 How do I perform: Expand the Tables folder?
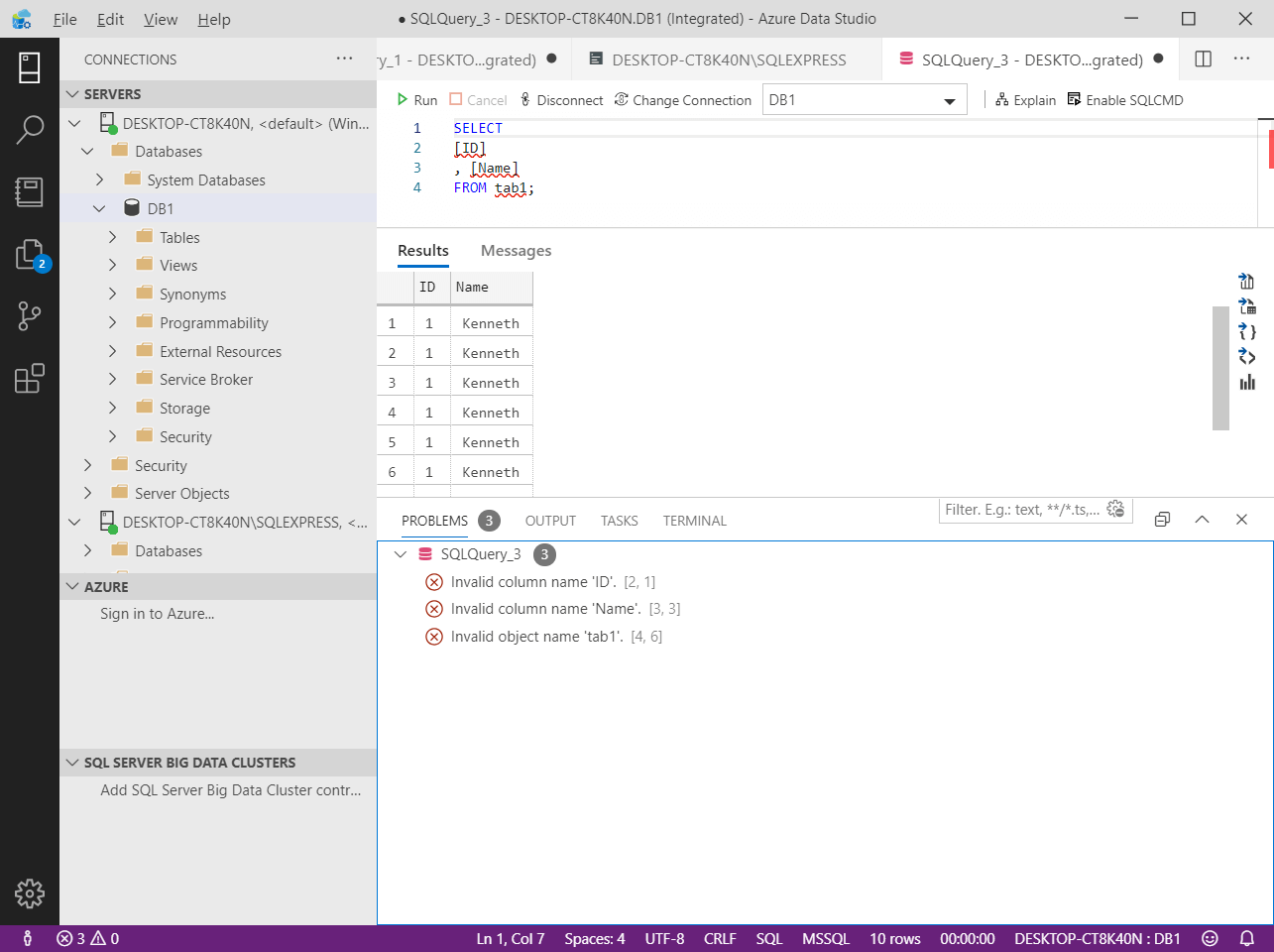tap(113, 238)
